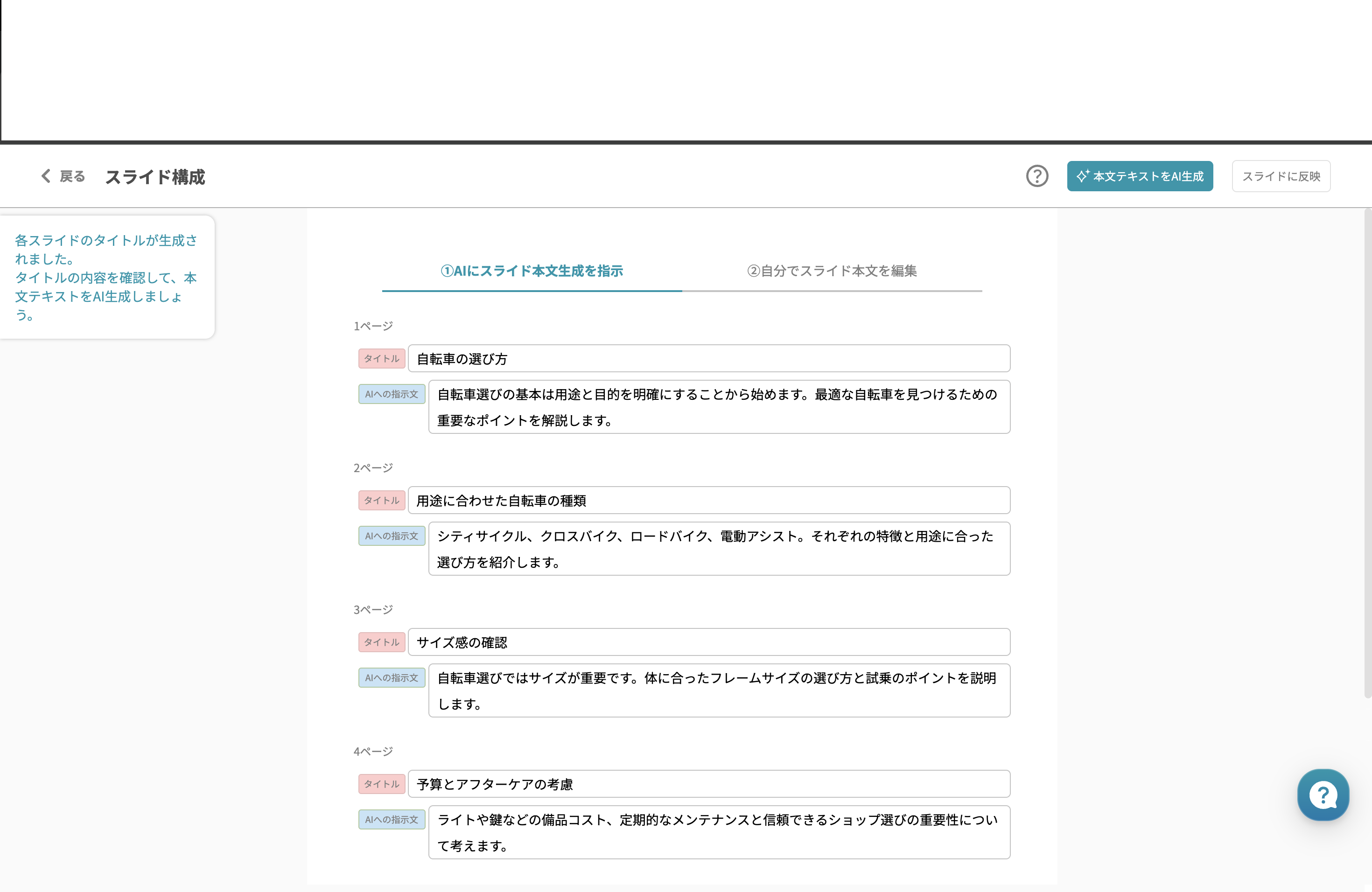Click the AIへの指示文 badge on page 3
The width and height of the screenshot is (1372, 892).
pos(392,678)
